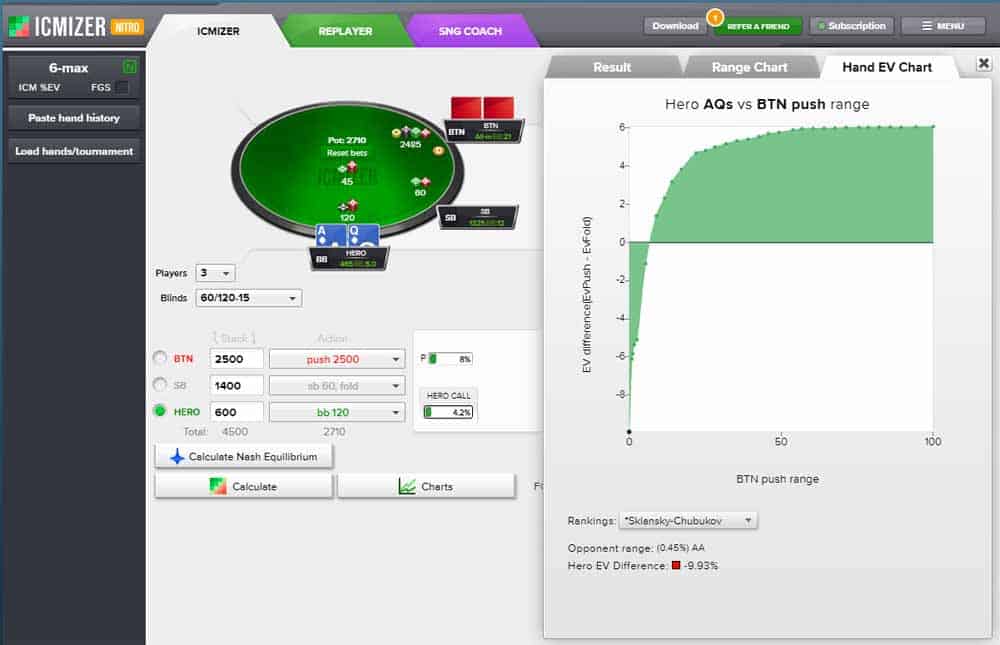
Task: Open SB action dropdown sb 60, fold
Action: point(337,386)
